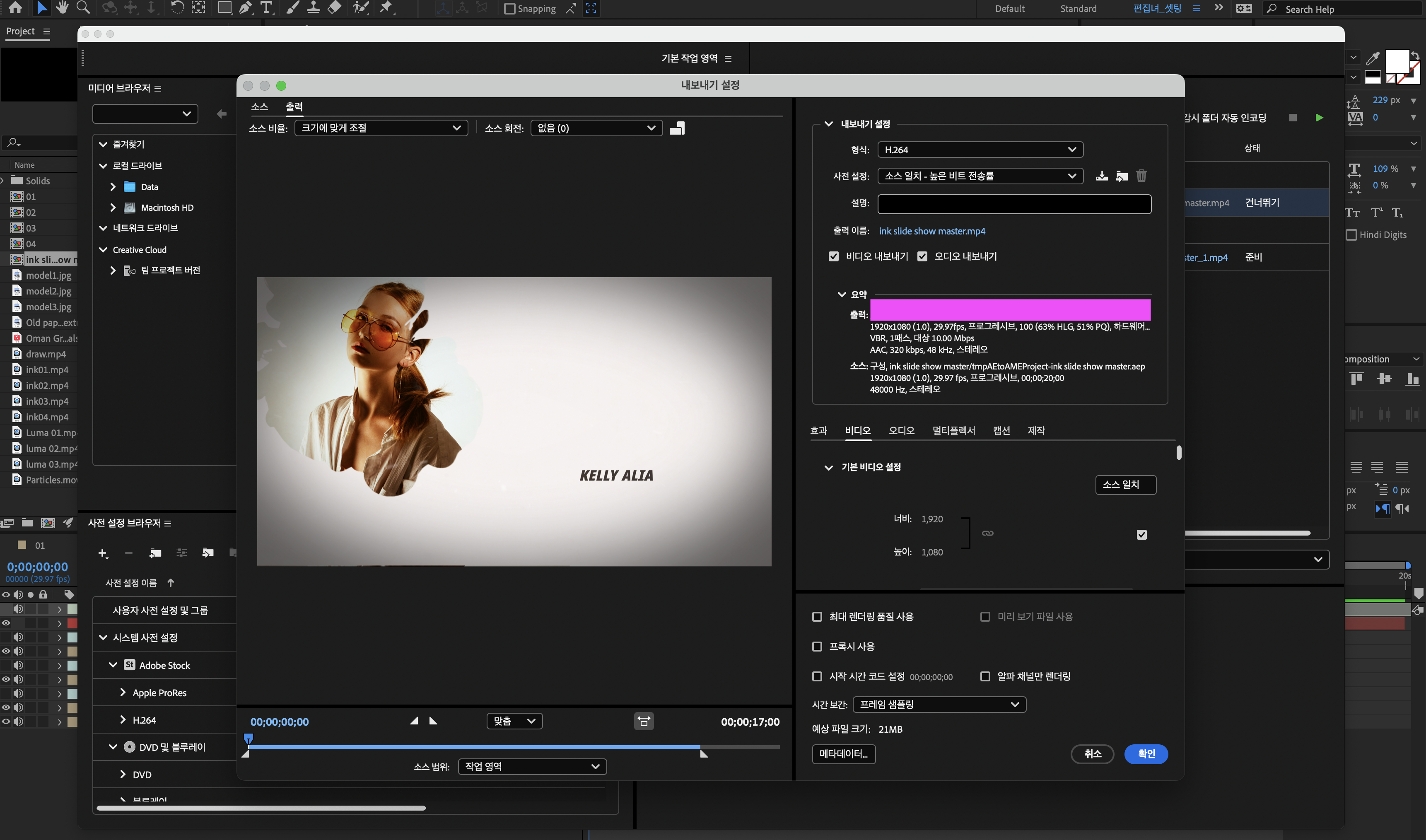Switch to the 소스 tab

point(259,106)
